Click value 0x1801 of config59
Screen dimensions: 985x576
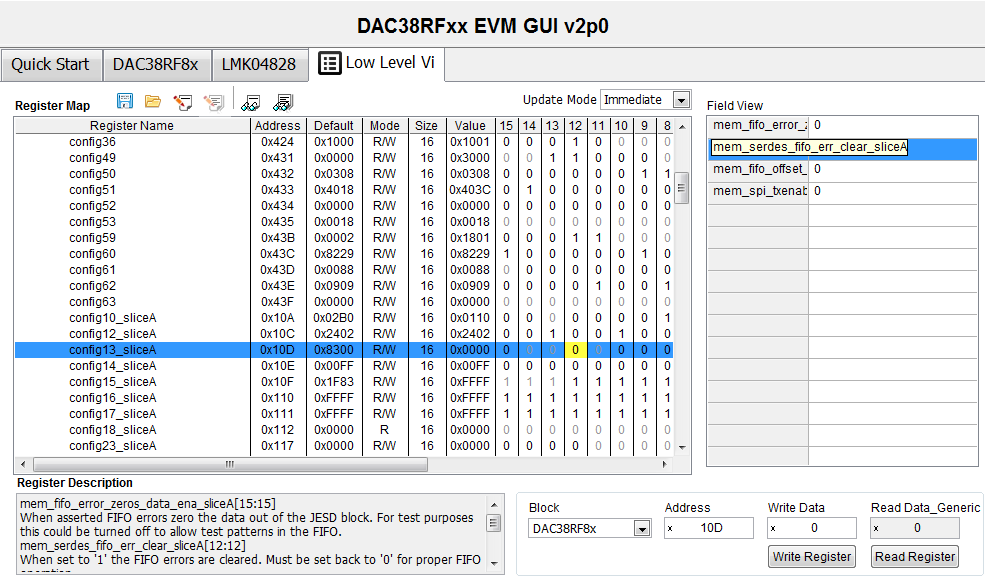pyautogui.click(x=470, y=238)
